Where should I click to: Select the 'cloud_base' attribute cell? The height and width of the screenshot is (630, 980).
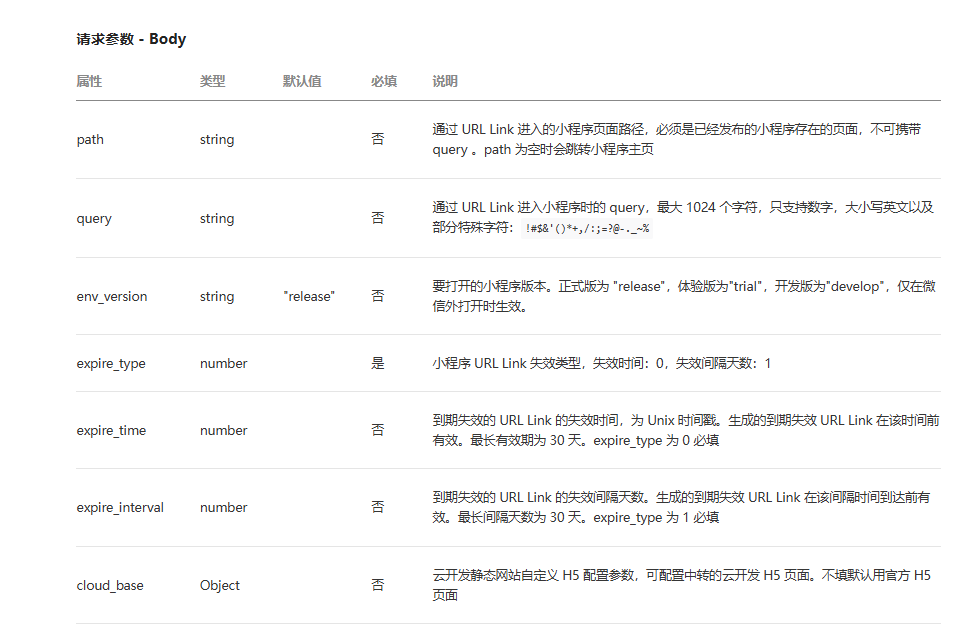[x=110, y=586]
